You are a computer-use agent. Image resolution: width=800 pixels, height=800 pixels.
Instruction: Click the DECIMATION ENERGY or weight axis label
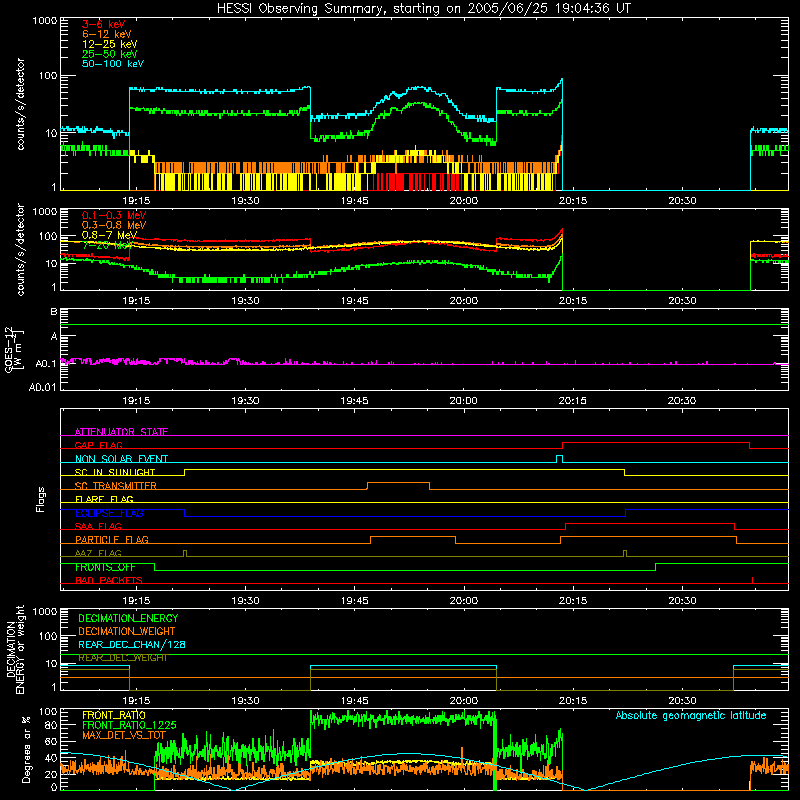(x=15, y=649)
